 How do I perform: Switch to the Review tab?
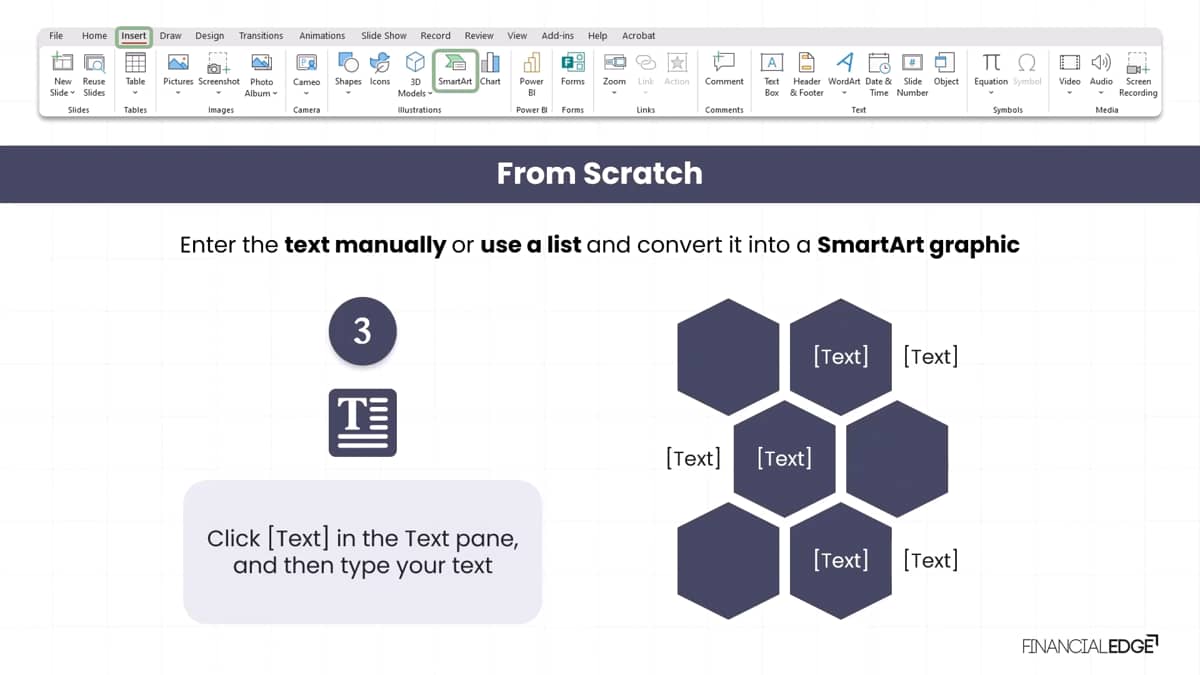pyautogui.click(x=479, y=36)
